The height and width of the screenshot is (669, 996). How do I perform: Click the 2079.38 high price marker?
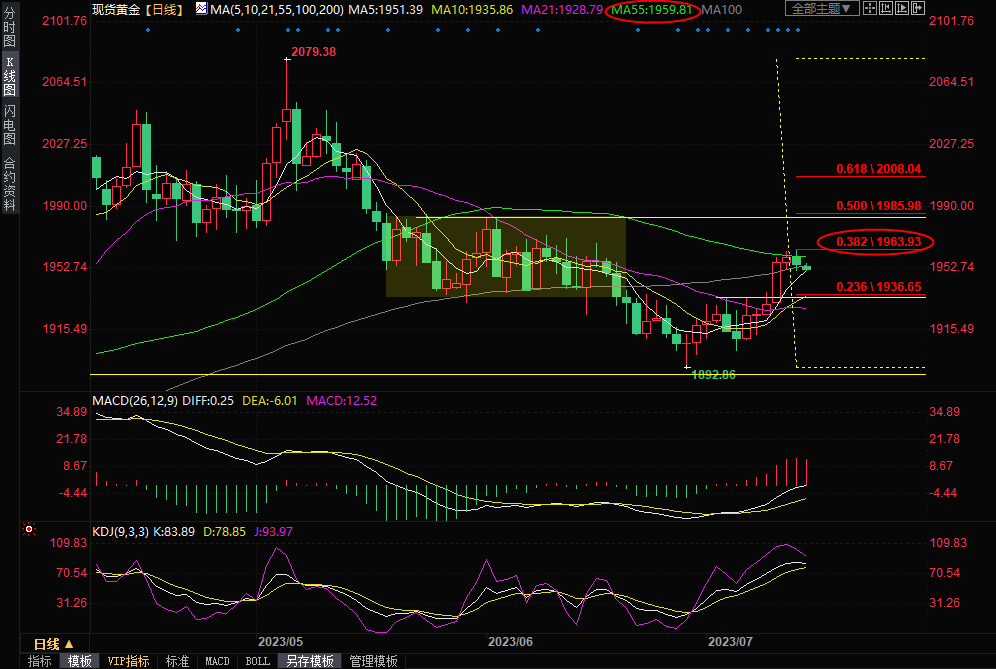coord(312,52)
